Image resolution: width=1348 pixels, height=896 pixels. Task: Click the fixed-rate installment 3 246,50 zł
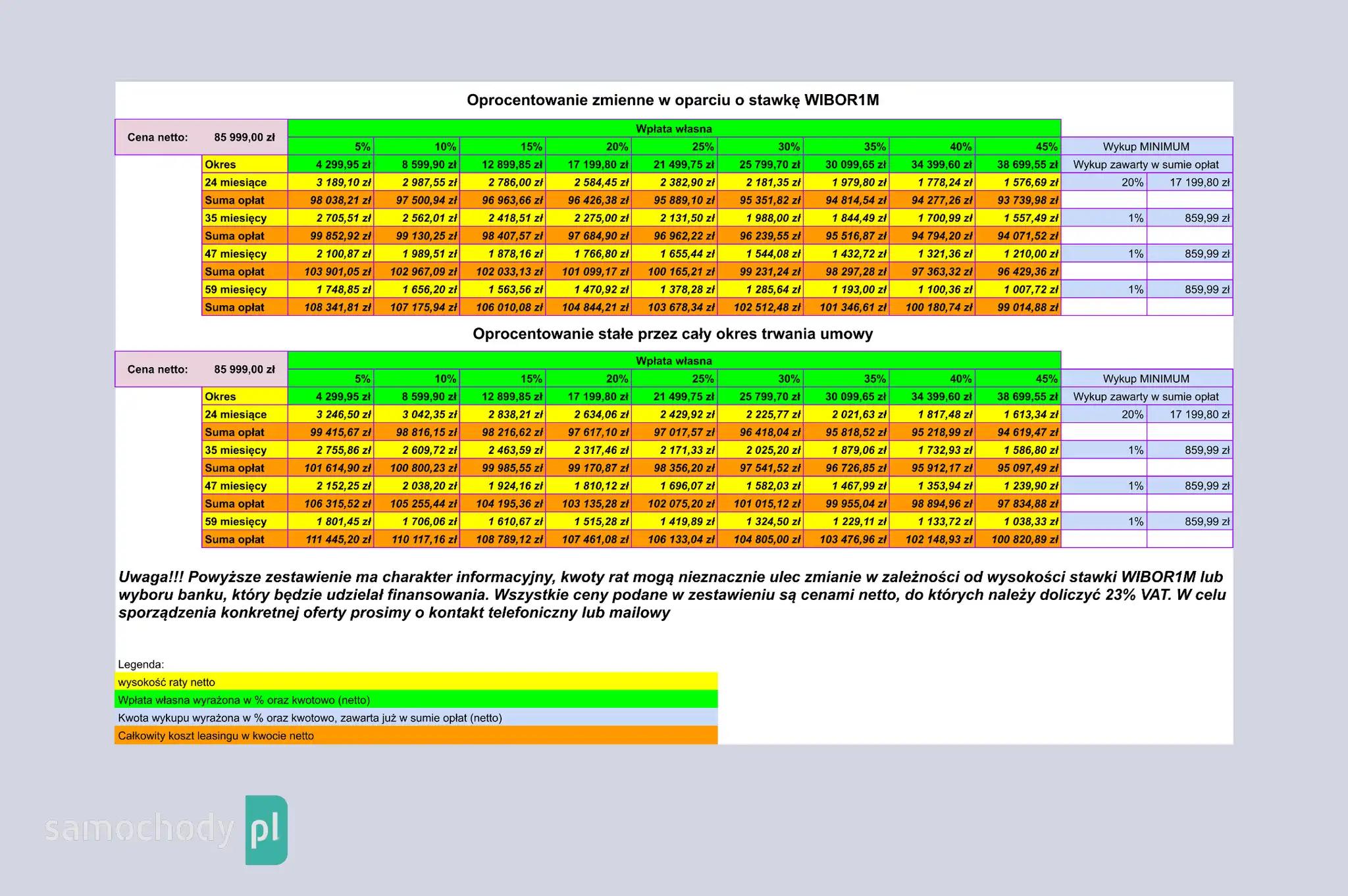tap(331, 414)
